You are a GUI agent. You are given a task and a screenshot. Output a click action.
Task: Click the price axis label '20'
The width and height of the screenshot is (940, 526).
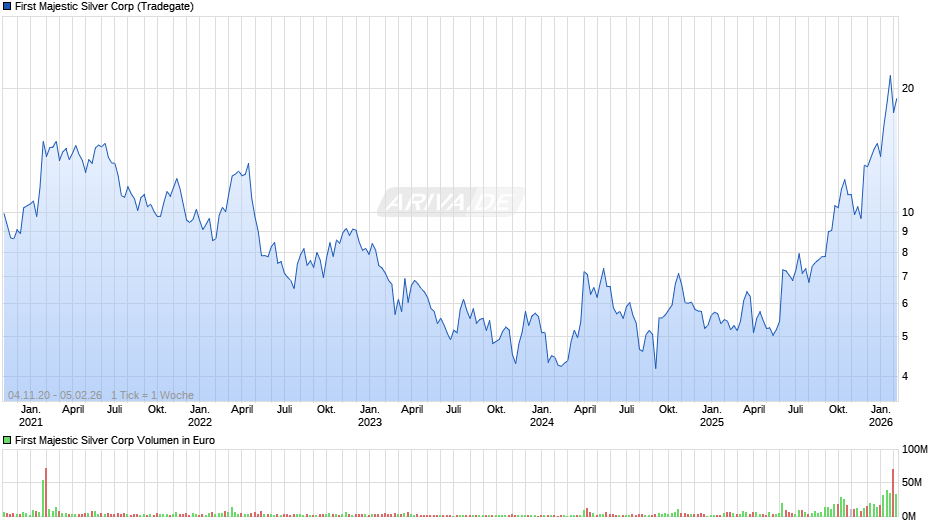pos(908,88)
